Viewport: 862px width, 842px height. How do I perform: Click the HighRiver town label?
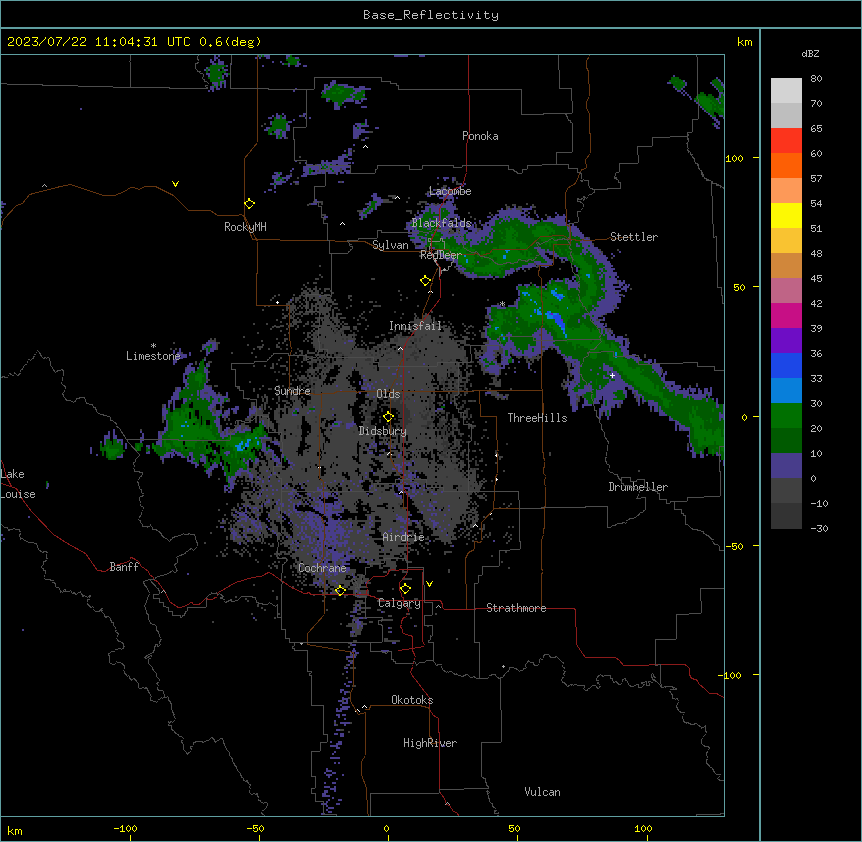[x=430, y=743]
